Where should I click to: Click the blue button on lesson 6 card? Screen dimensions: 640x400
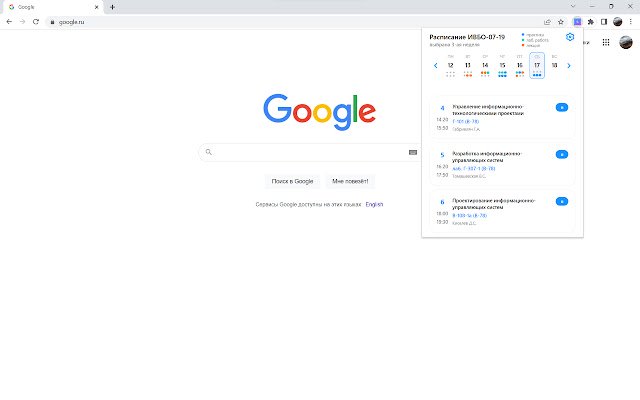pyautogui.click(x=562, y=201)
